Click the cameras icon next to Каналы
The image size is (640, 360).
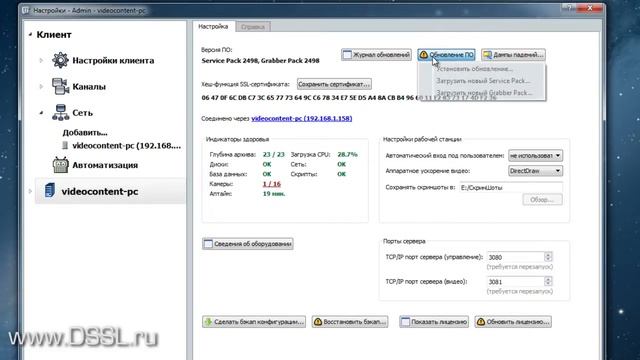point(60,86)
